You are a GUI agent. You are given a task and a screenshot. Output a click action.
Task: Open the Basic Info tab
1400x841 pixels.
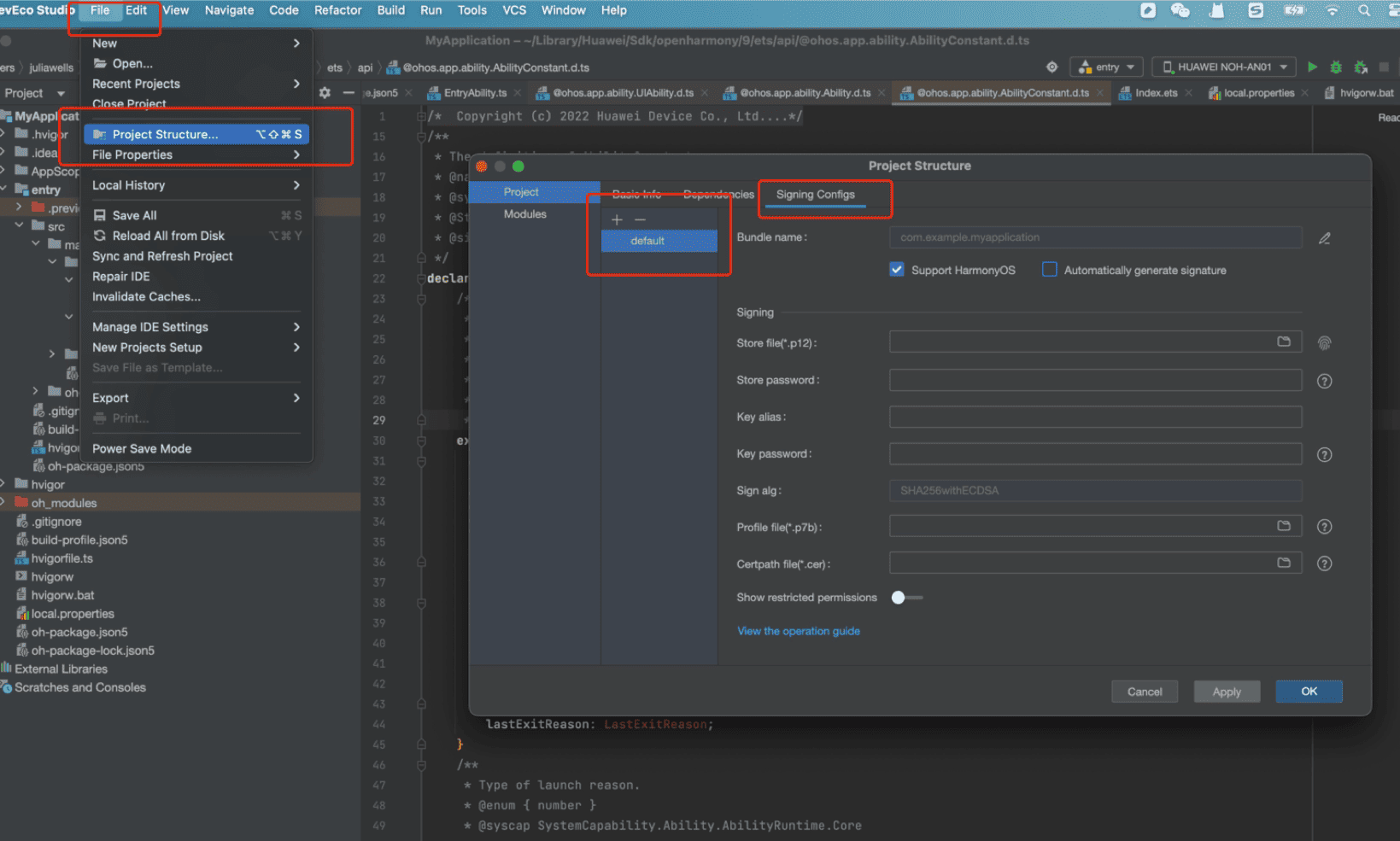click(x=636, y=195)
